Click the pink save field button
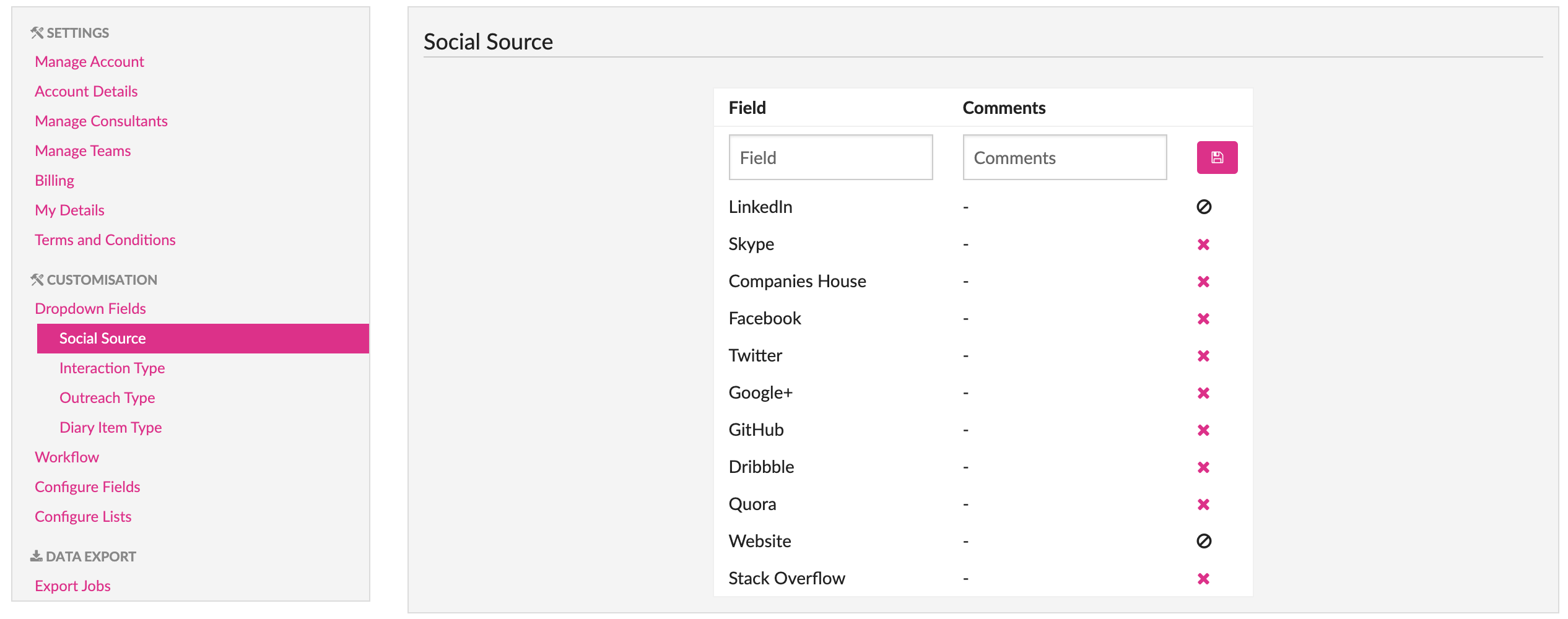Screen dimensions: 1568x619 point(1216,158)
